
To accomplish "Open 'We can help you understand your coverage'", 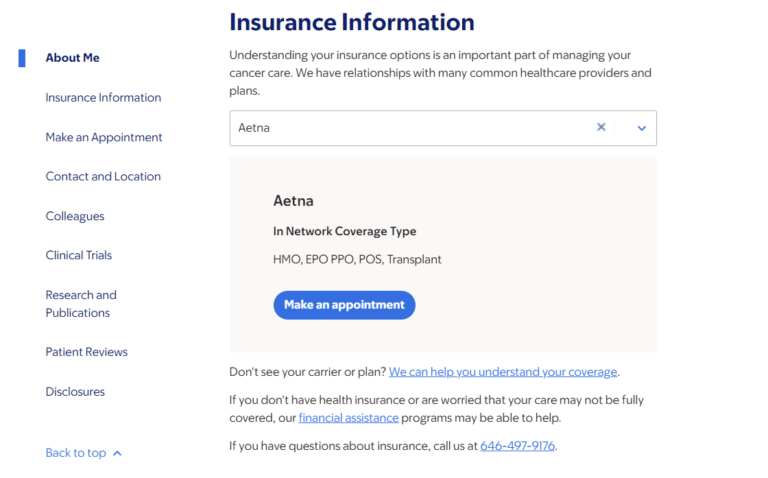I will point(503,372).
